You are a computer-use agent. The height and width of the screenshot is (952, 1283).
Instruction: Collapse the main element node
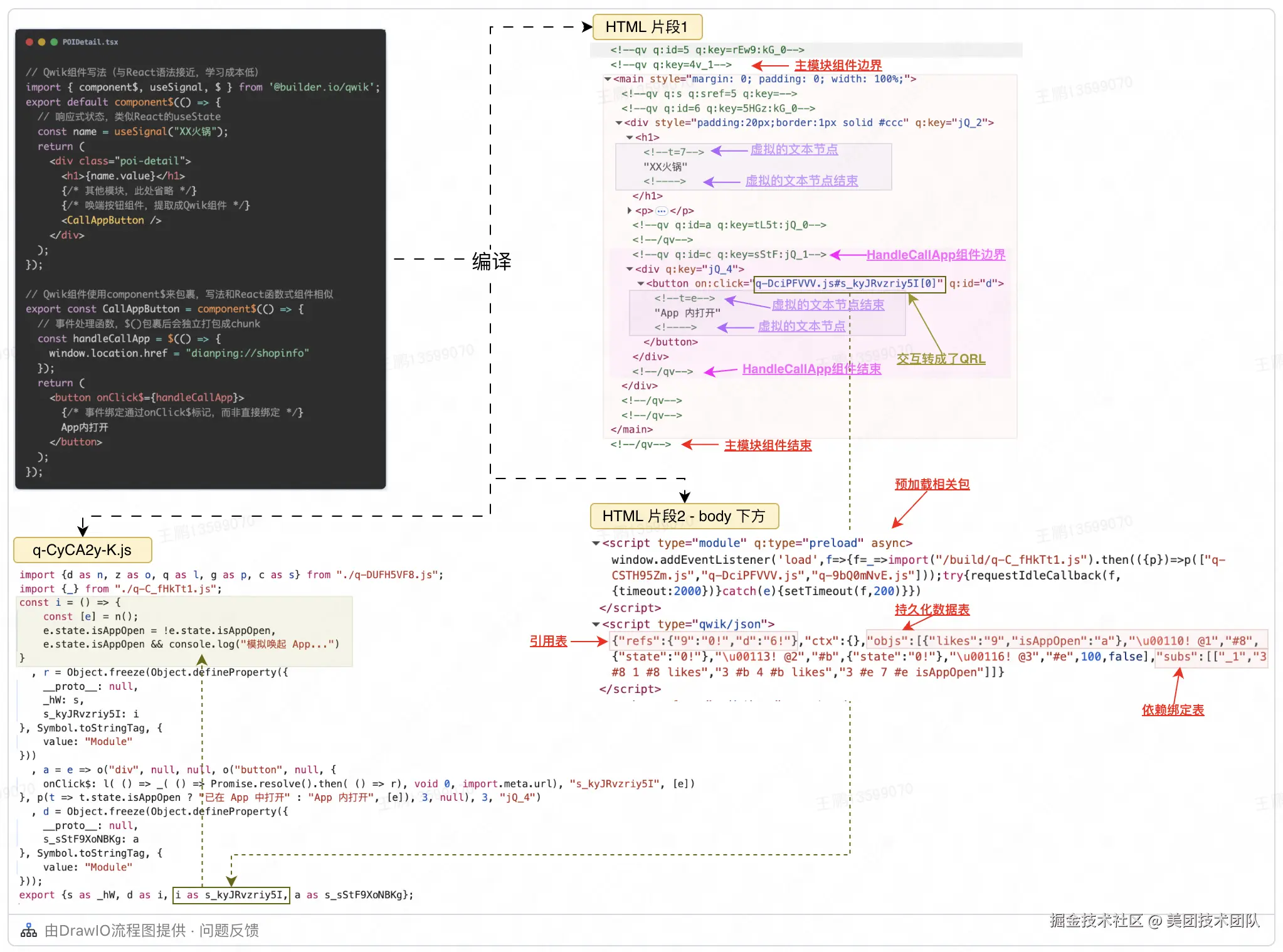click(x=607, y=79)
